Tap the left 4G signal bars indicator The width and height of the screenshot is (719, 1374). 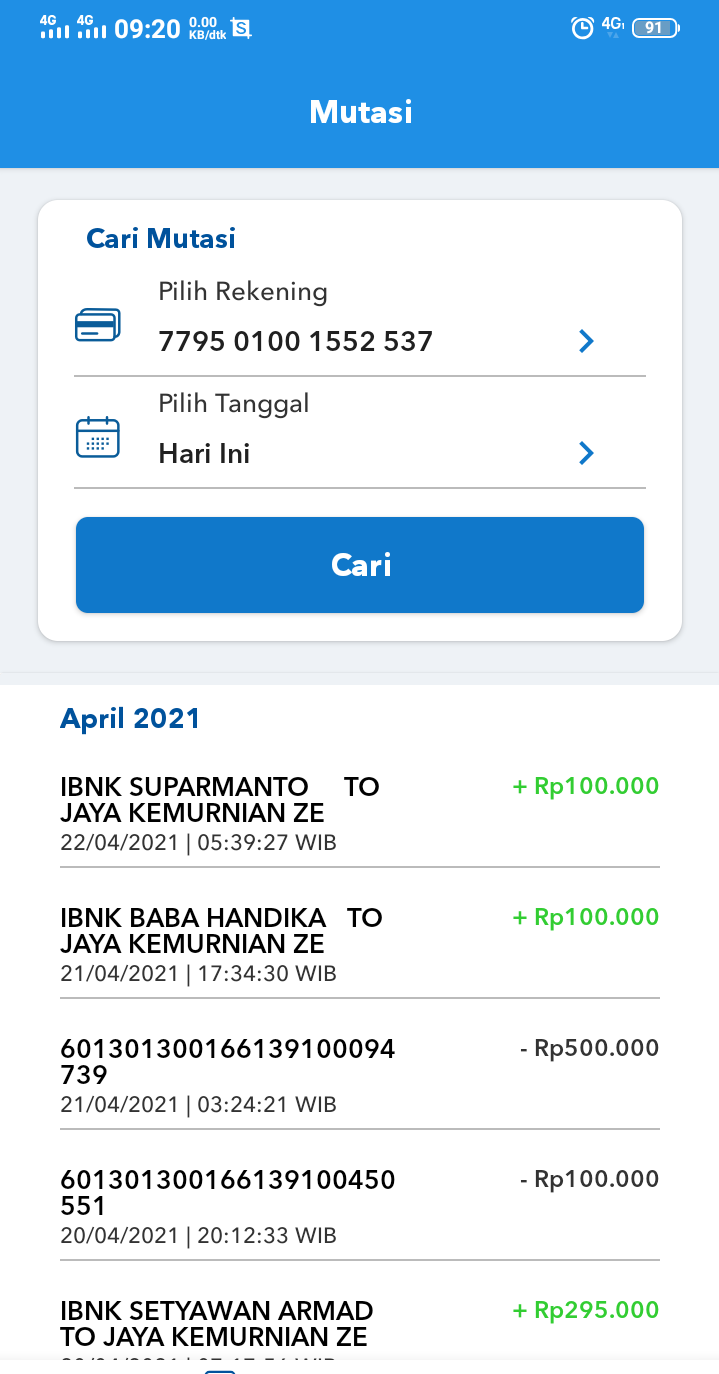pos(55,27)
